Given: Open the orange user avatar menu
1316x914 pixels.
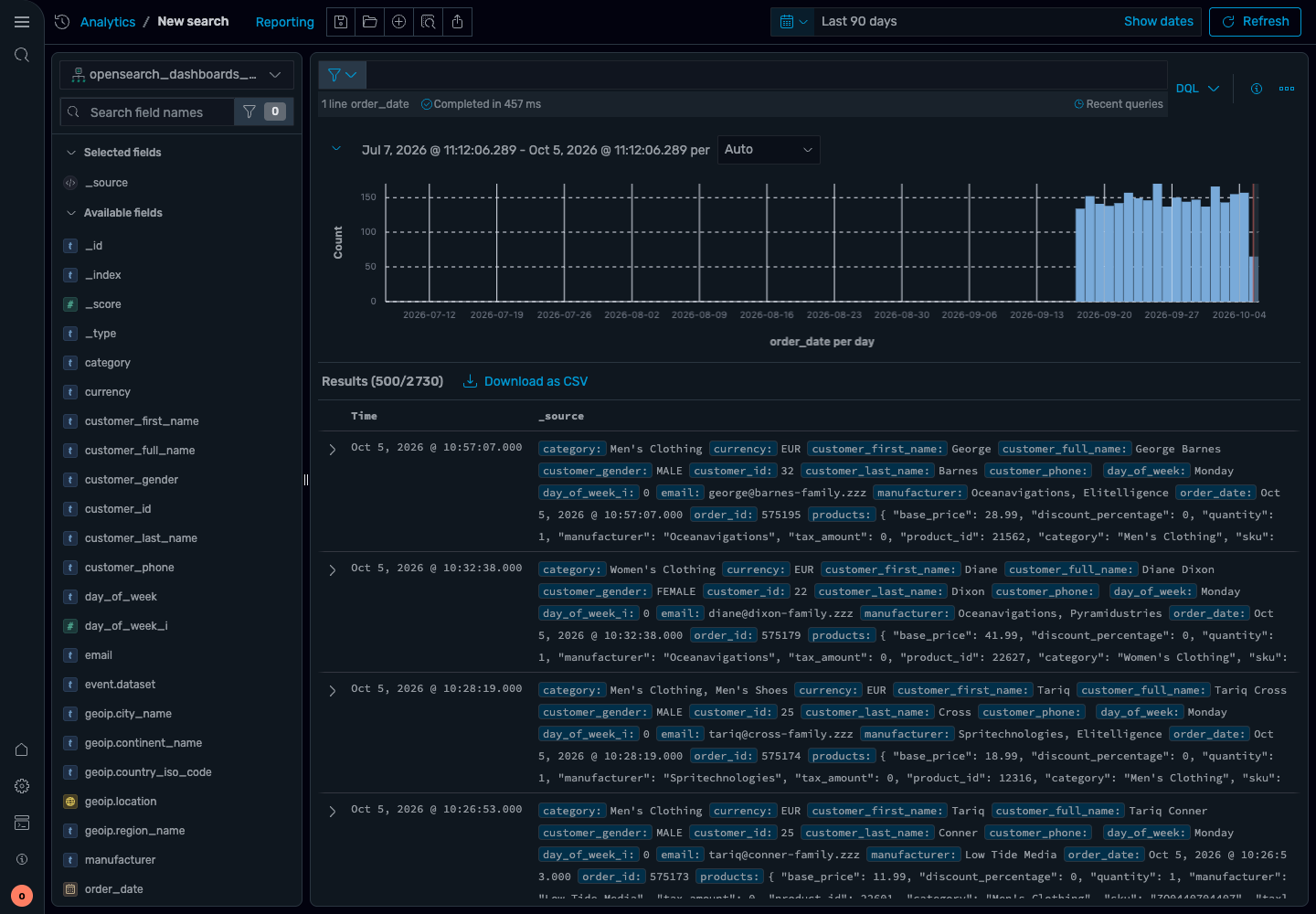Looking at the screenshot, I should pos(22,896).
